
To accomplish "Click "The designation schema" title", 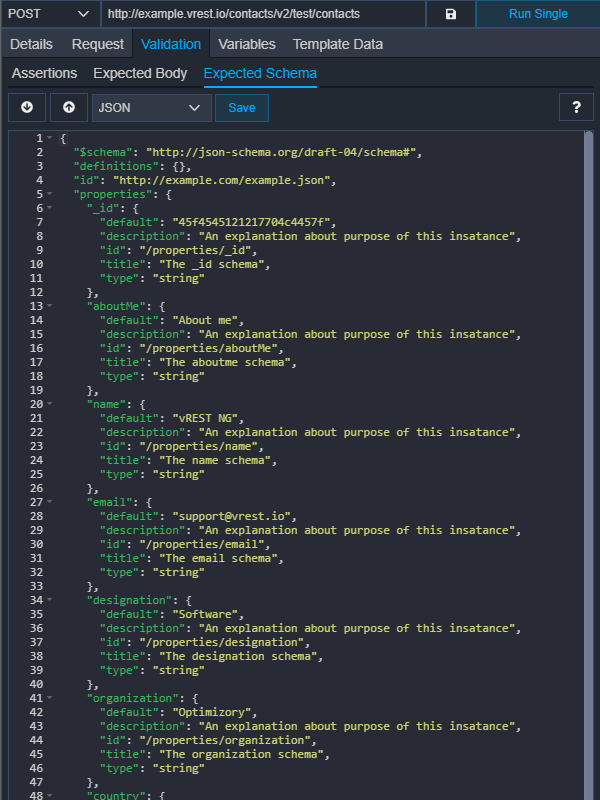I will click(x=238, y=656).
